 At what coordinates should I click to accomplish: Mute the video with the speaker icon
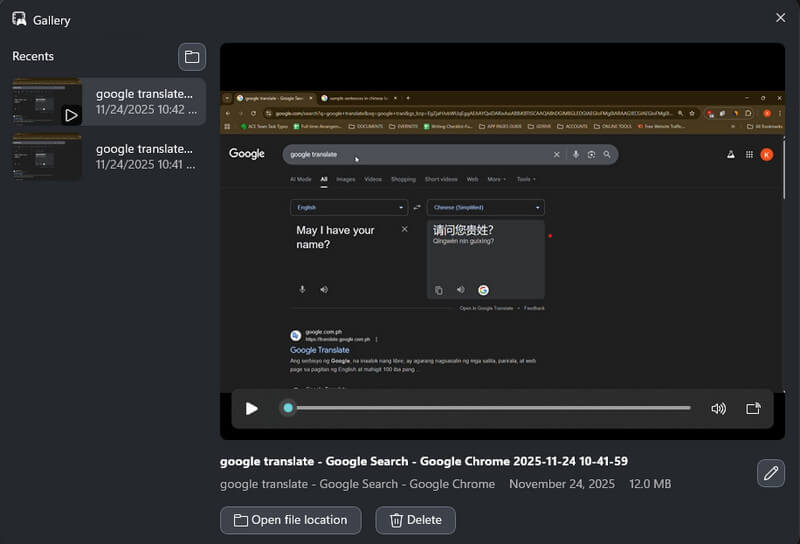pos(718,409)
